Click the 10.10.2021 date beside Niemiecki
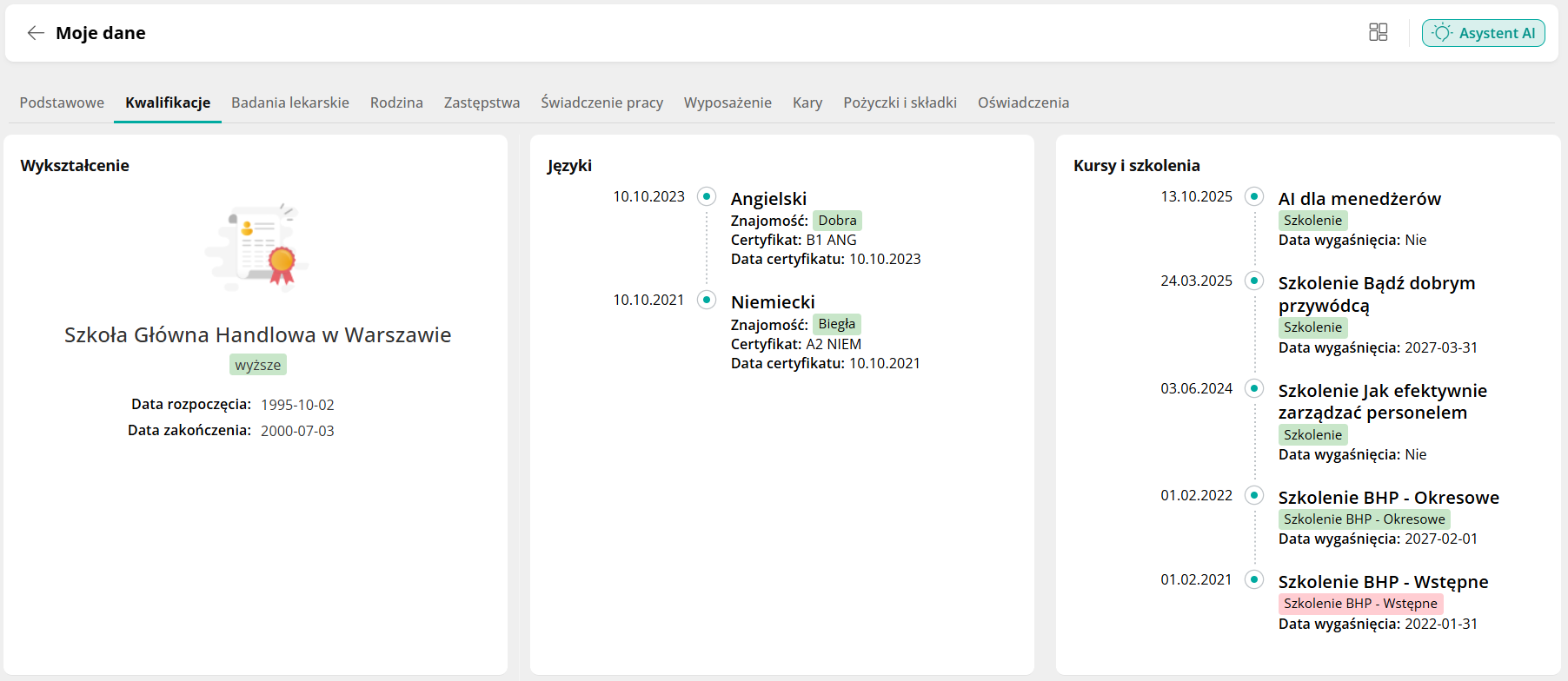 tap(648, 300)
